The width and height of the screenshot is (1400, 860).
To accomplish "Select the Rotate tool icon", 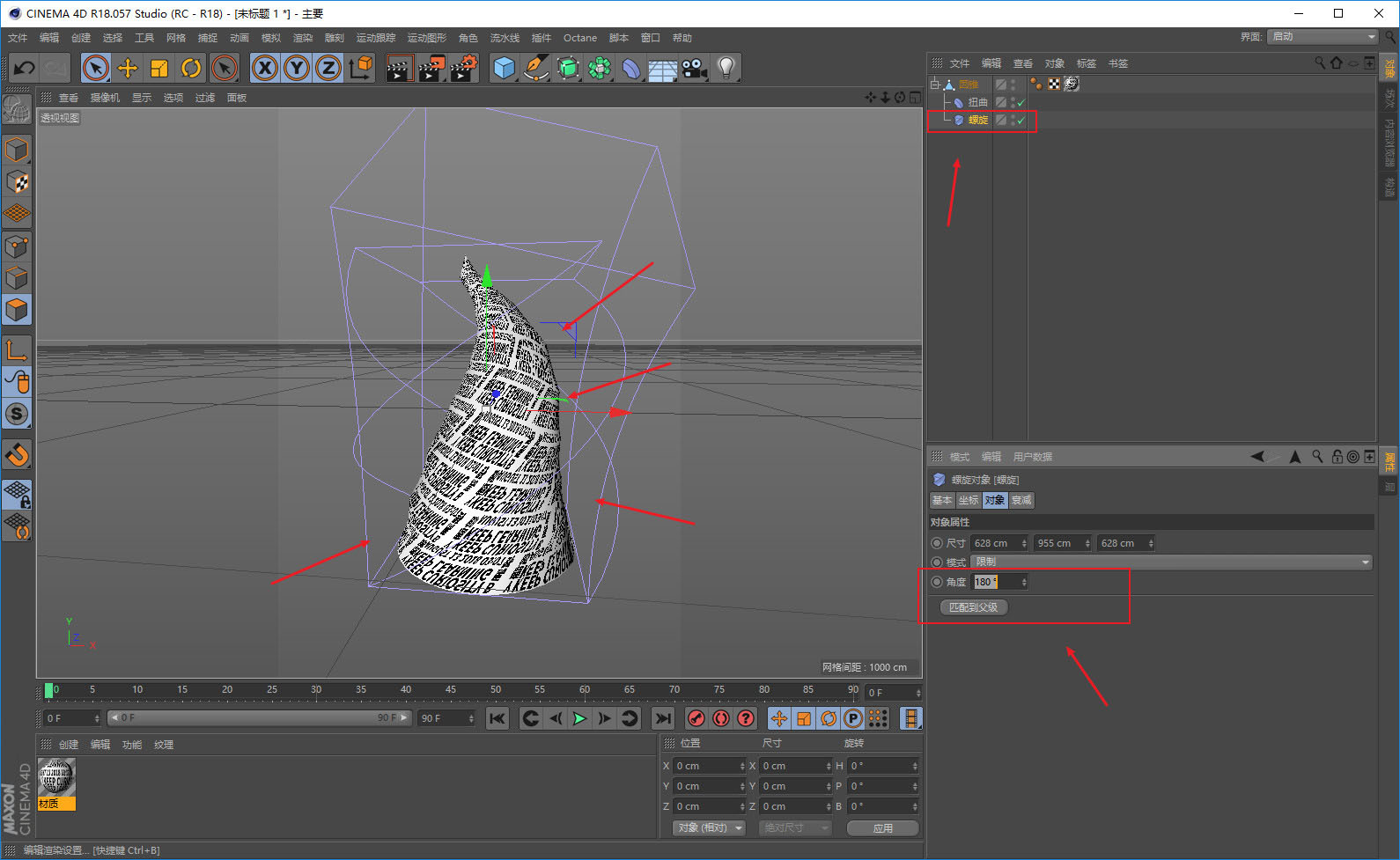I will coord(191,68).
